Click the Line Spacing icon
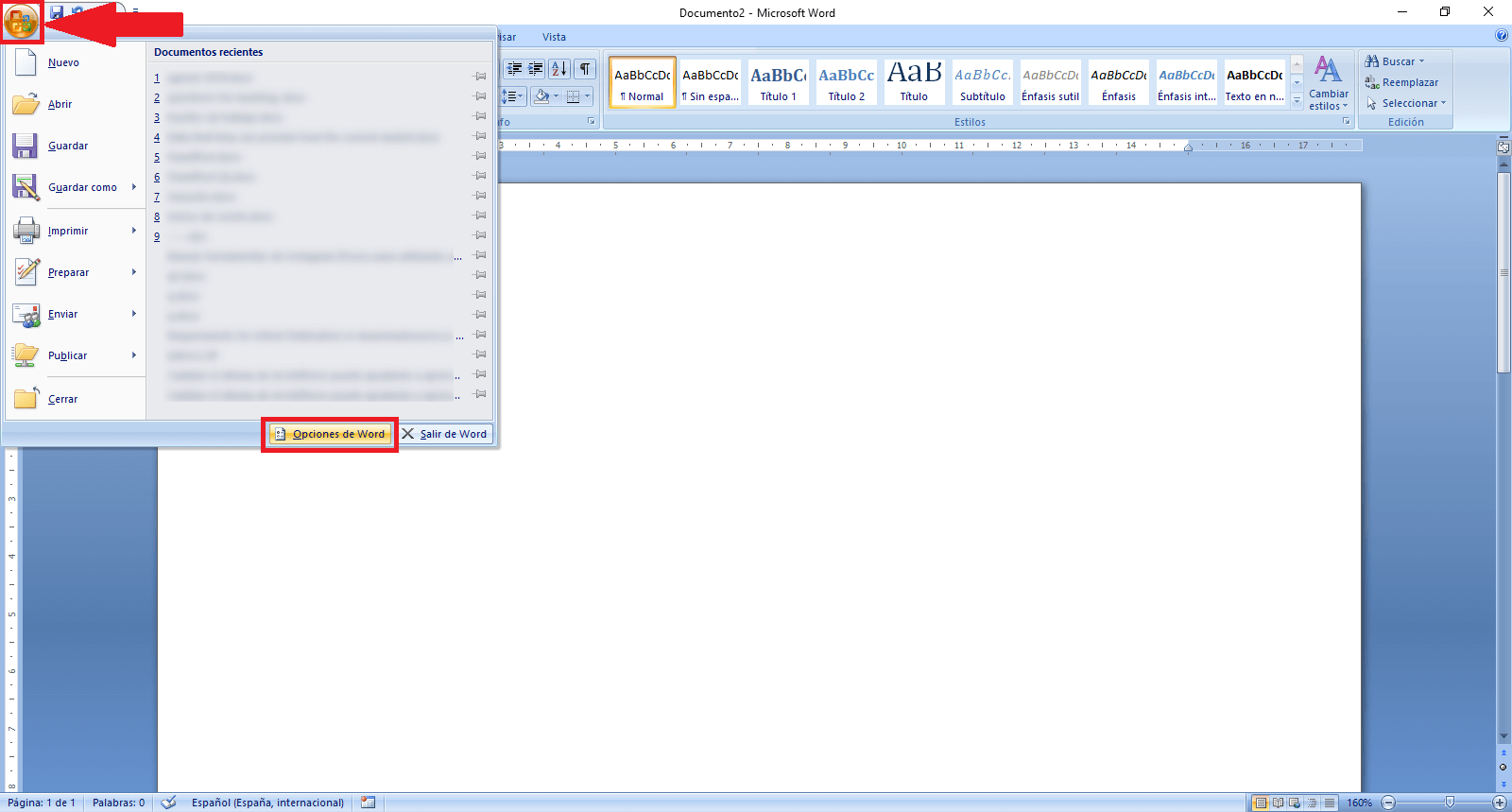This screenshot has height=812, width=1512. [511, 96]
